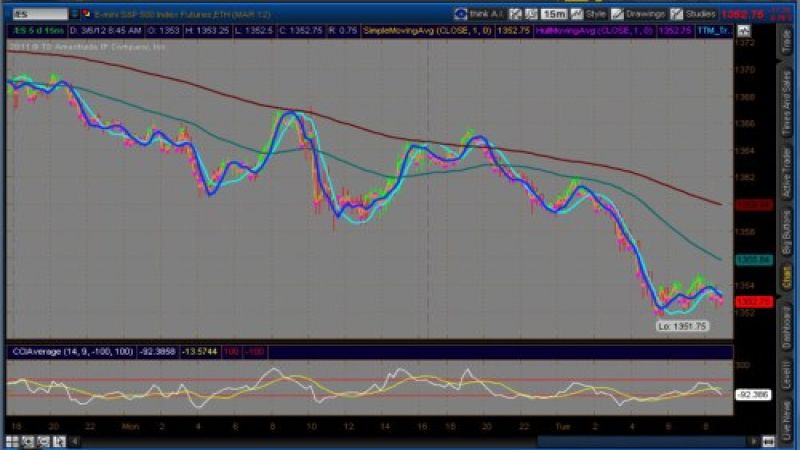The image size is (800, 450).
Task: Click the date readout D: 3/6/12 8:45 AM
Action: 106,31
